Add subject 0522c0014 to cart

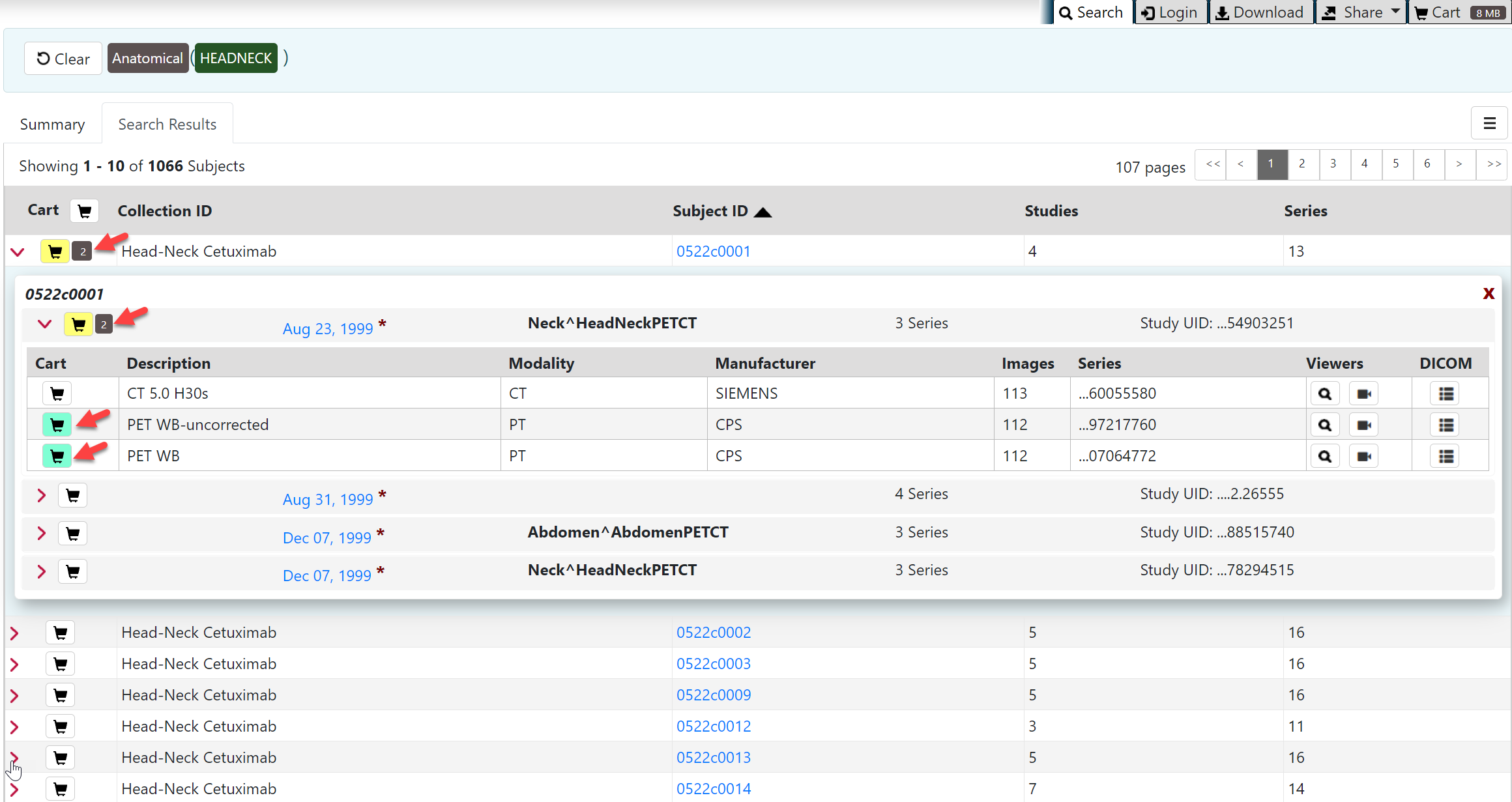point(60,789)
